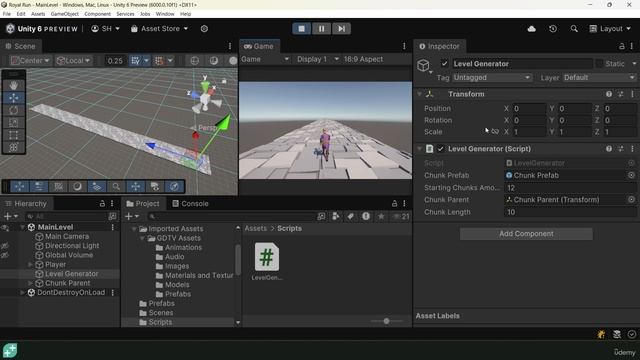Screen dimensions: 640x360
Task: Lock the Project panel
Action: pyautogui.click(x=394, y=203)
